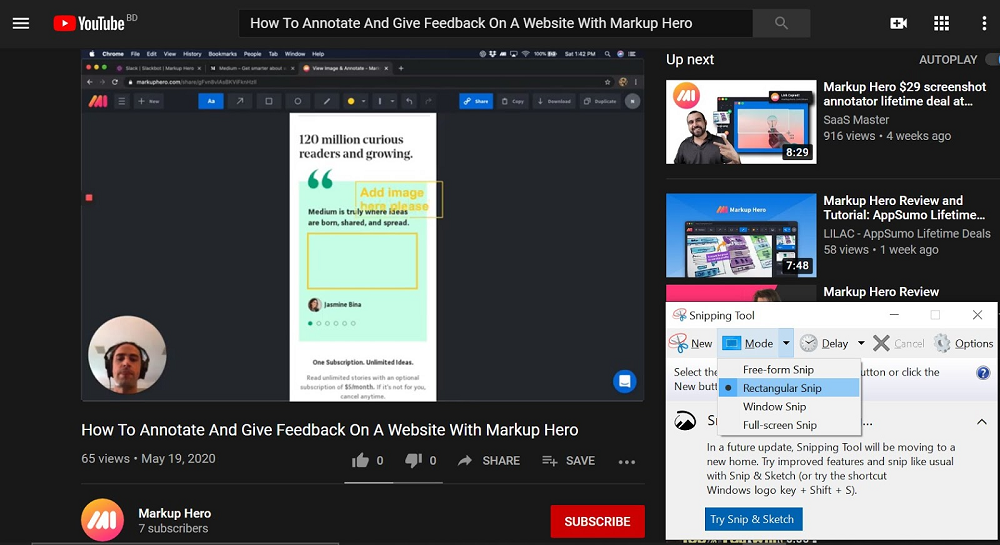The image size is (1000, 545).
Task: Collapse the Snip & Sketch notice chevron
Action: click(x=982, y=422)
